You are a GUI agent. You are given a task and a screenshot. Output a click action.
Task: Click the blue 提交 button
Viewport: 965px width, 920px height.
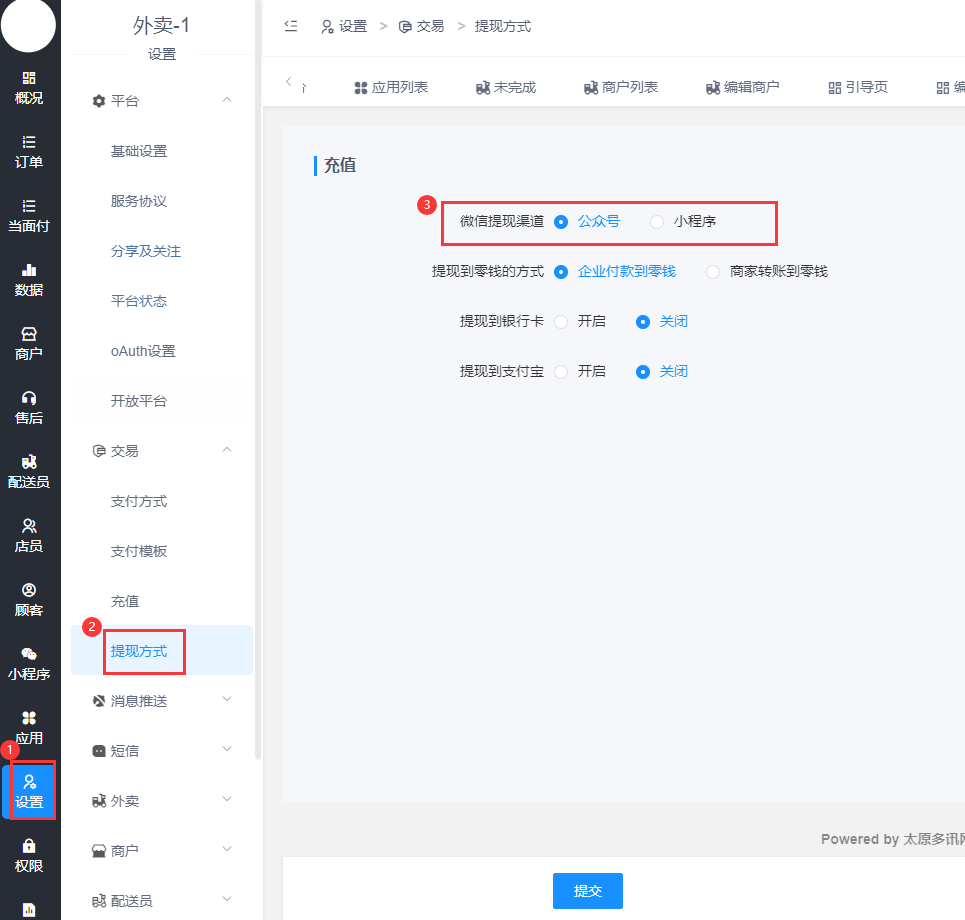(588, 890)
